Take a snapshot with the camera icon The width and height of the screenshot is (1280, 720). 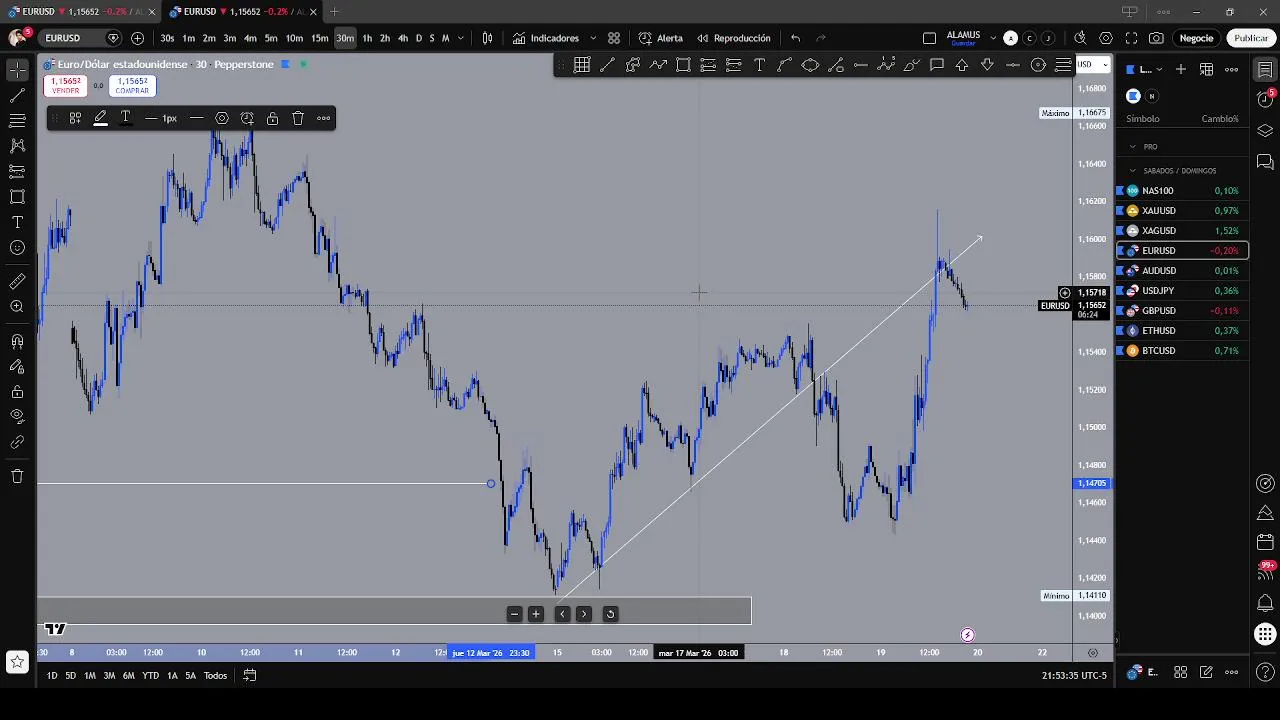[x=1156, y=38]
